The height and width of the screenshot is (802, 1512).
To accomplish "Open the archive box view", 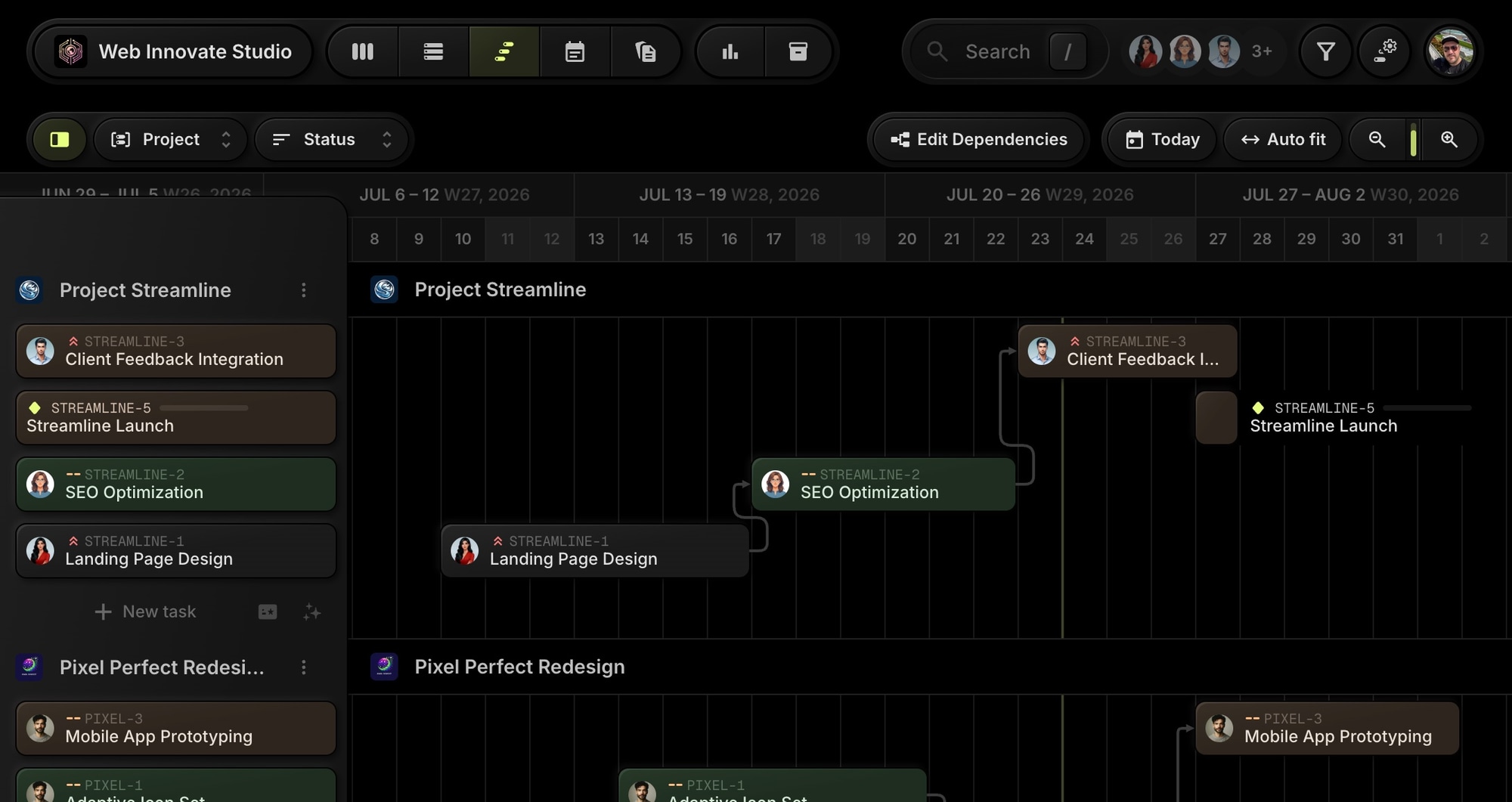I will point(798,51).
